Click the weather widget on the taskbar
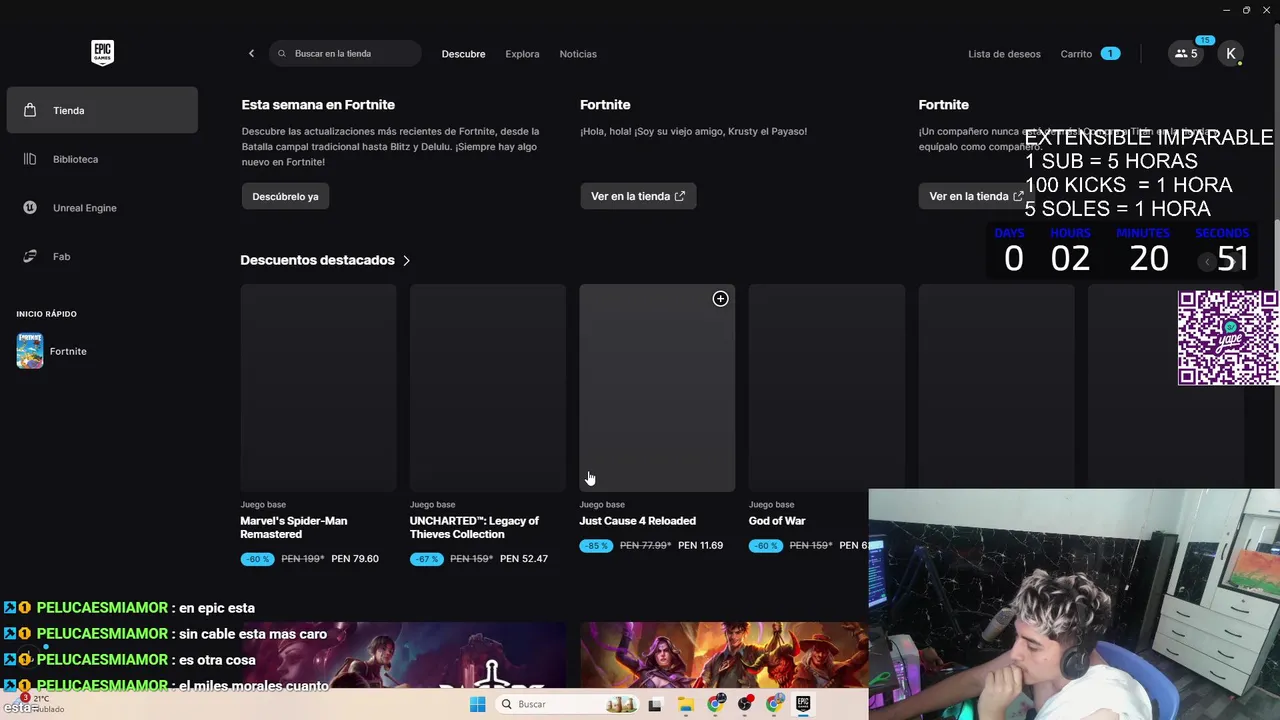1280x720 pixels. pos(40,703)
